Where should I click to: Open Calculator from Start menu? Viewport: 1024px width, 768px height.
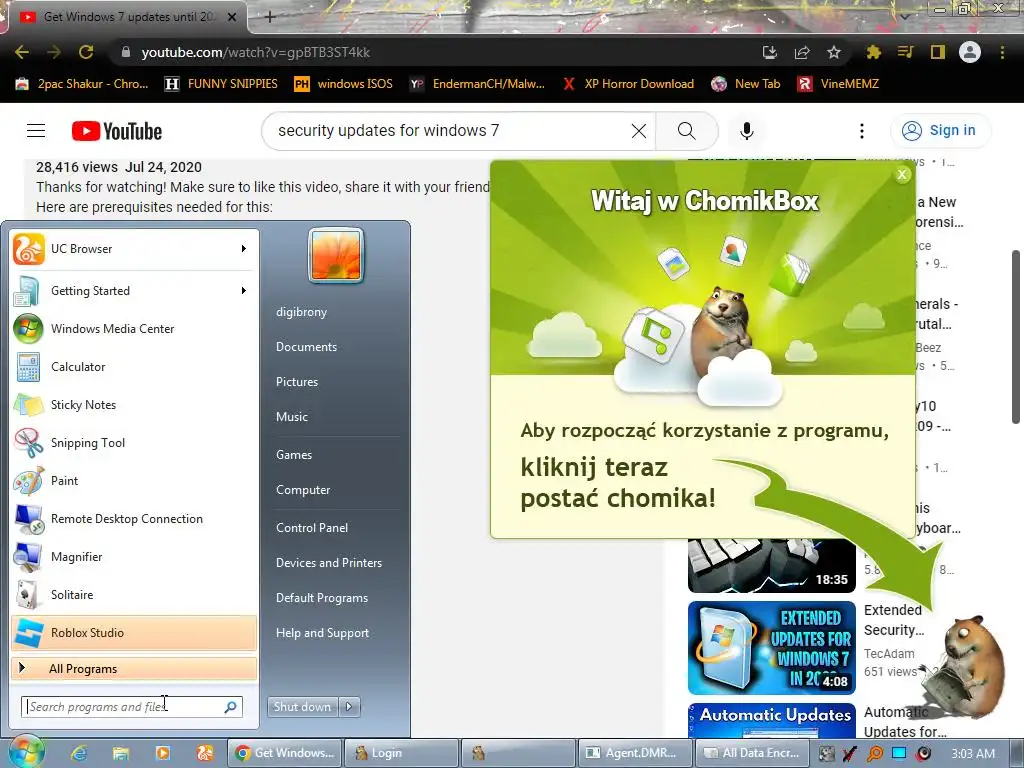[134, 366]
